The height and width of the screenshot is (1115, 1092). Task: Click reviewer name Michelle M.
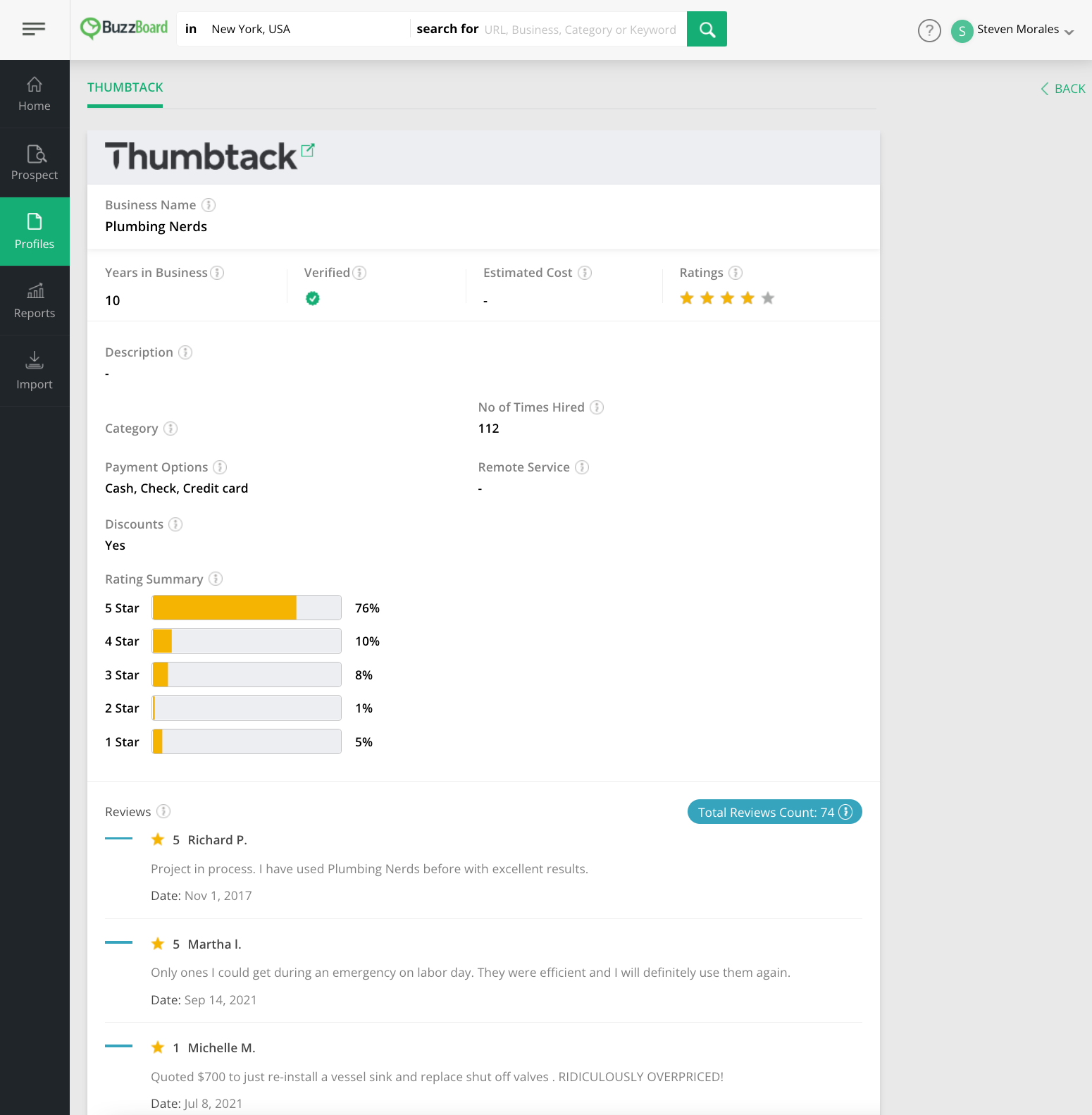(x=221, y=1048)
